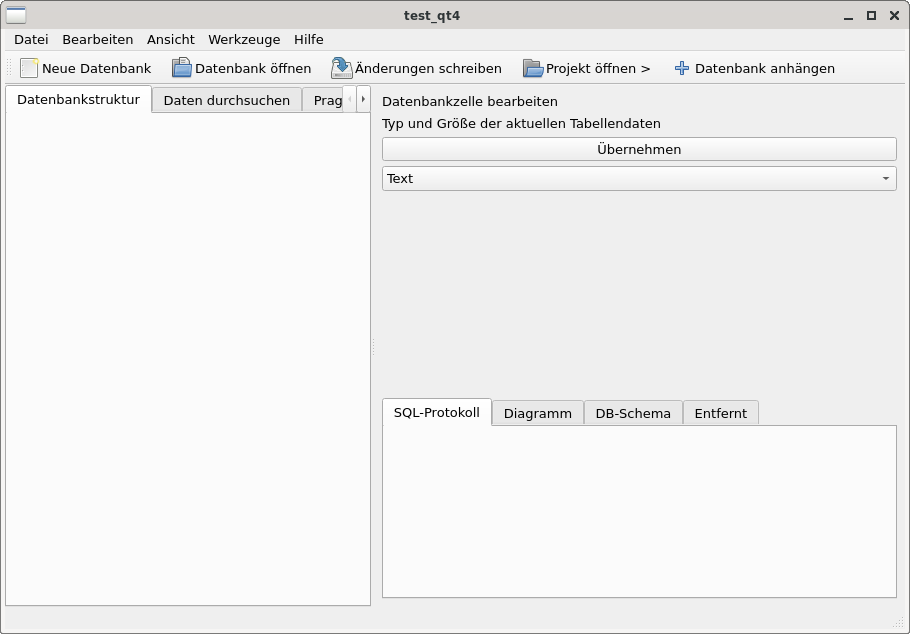Open the Text mode combo box
Viewport: 910px width, 634px height.
coord(639,178)
